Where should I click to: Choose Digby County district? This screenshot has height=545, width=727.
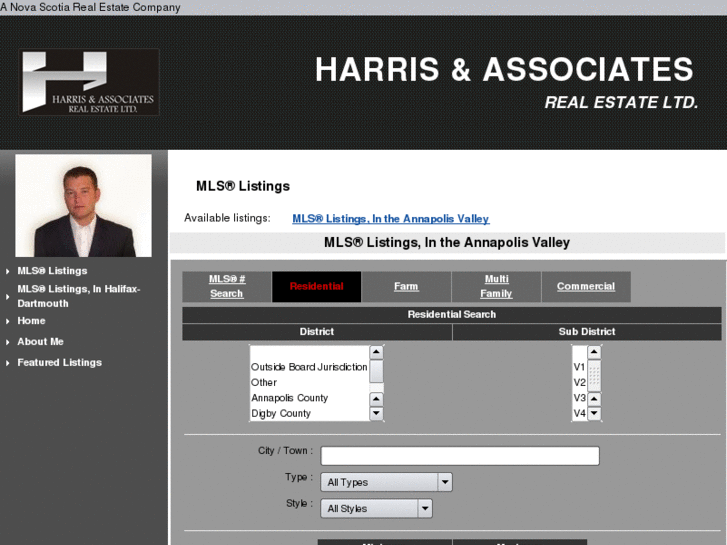[309, 413]
